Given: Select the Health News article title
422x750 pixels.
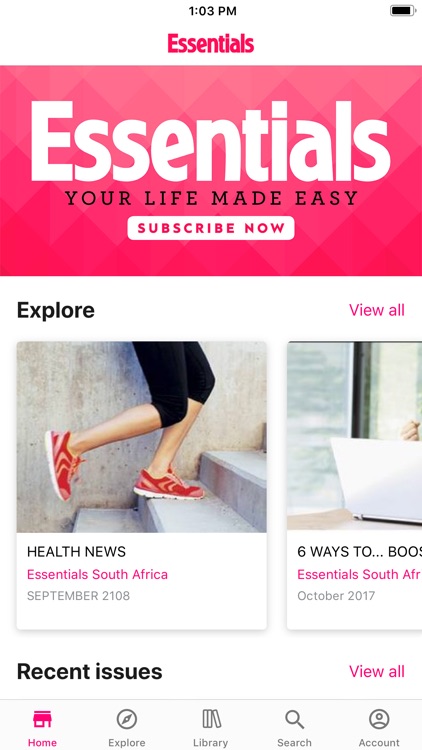Looking at the screenshot, I should point(76,552).
